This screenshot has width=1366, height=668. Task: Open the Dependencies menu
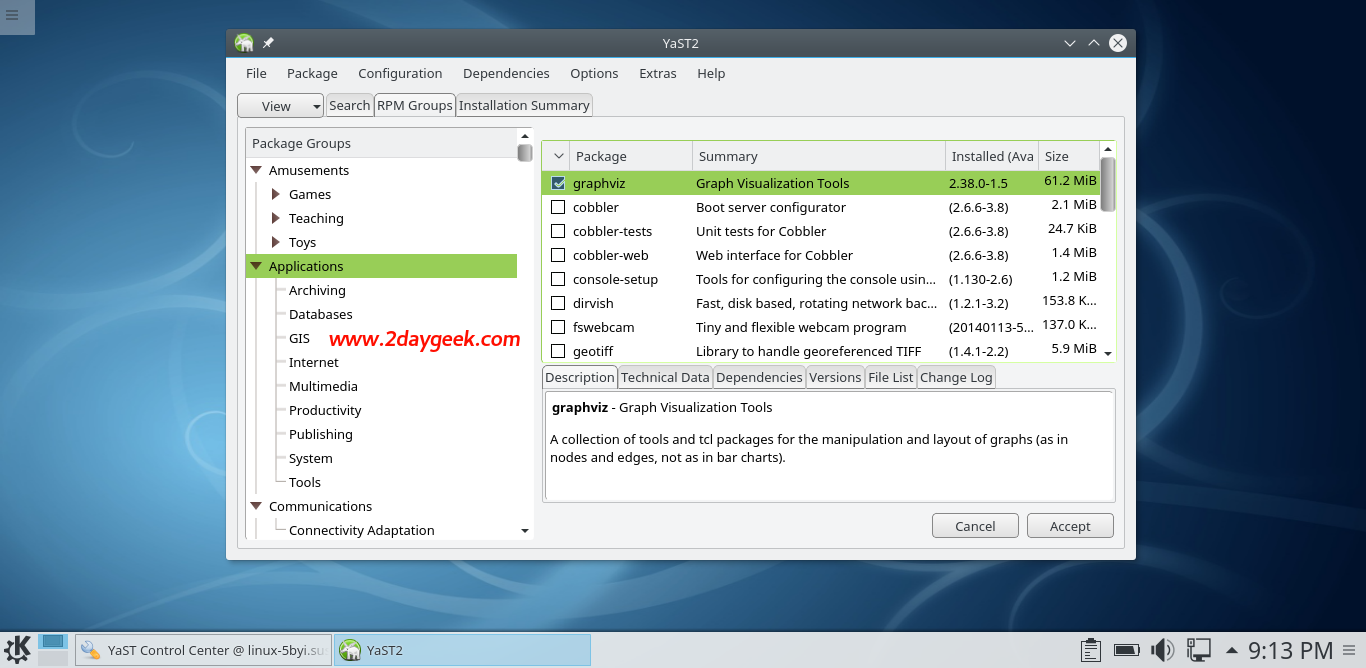coord(506,73)
